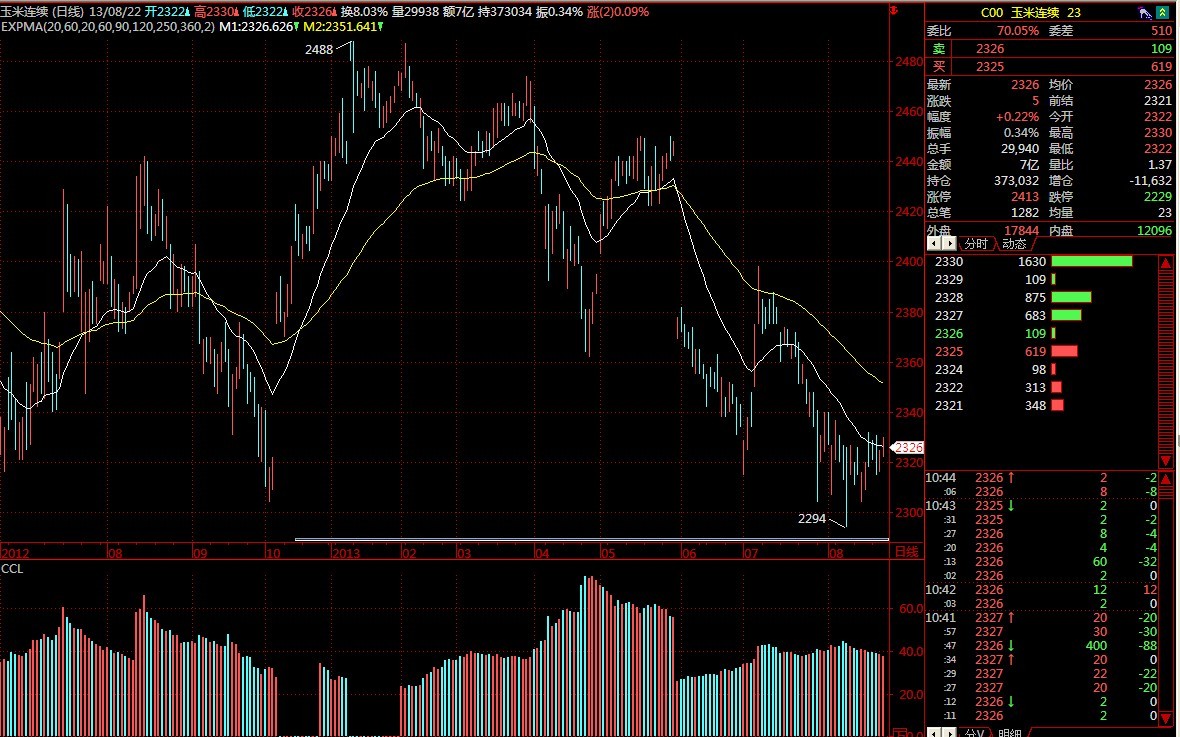Click the 卖 sell button

(x=938, y=48)
